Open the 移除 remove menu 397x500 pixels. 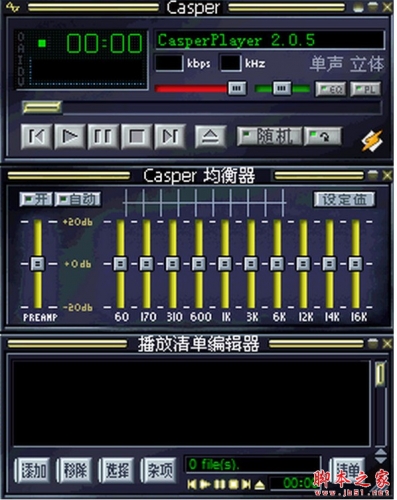75,470
